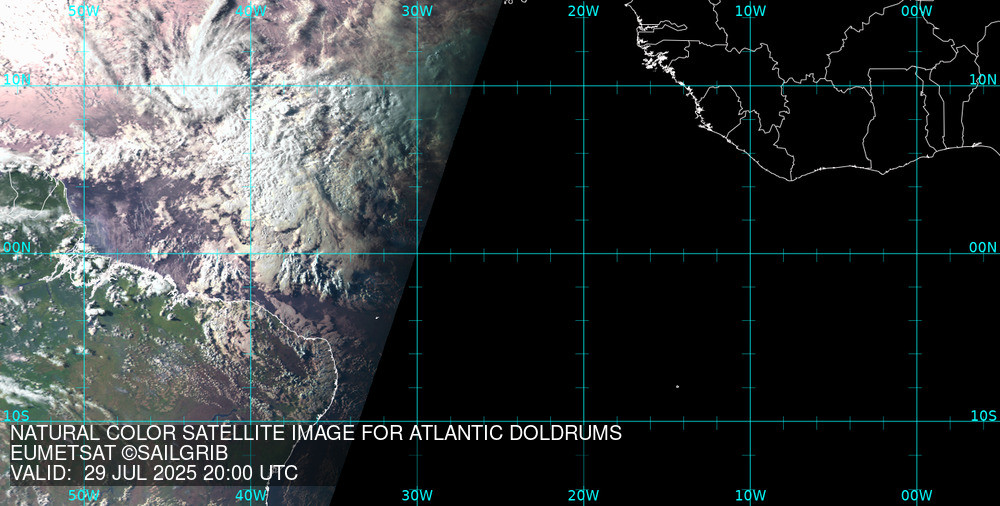The height and width of the screenshot is (506, 1000).
Task: Select the 20W label on the top edge
Action: (584, 11)
